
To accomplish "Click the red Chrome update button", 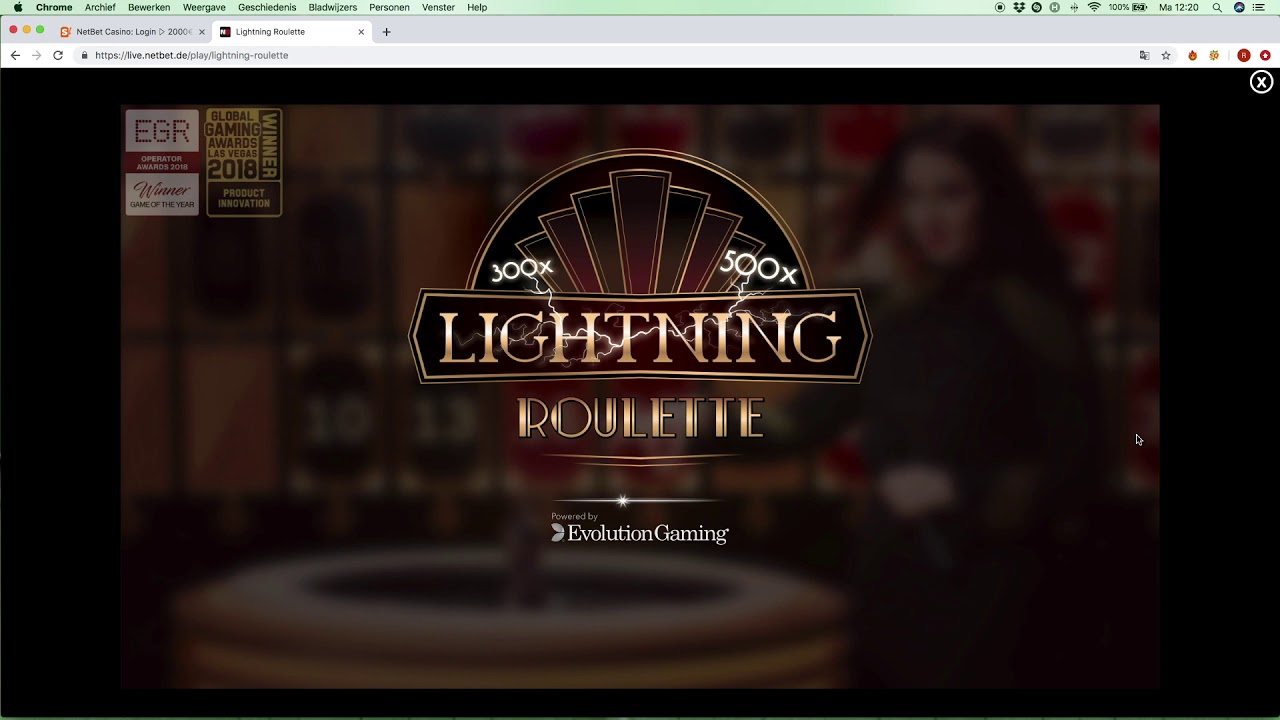I will click(1265, 55).
